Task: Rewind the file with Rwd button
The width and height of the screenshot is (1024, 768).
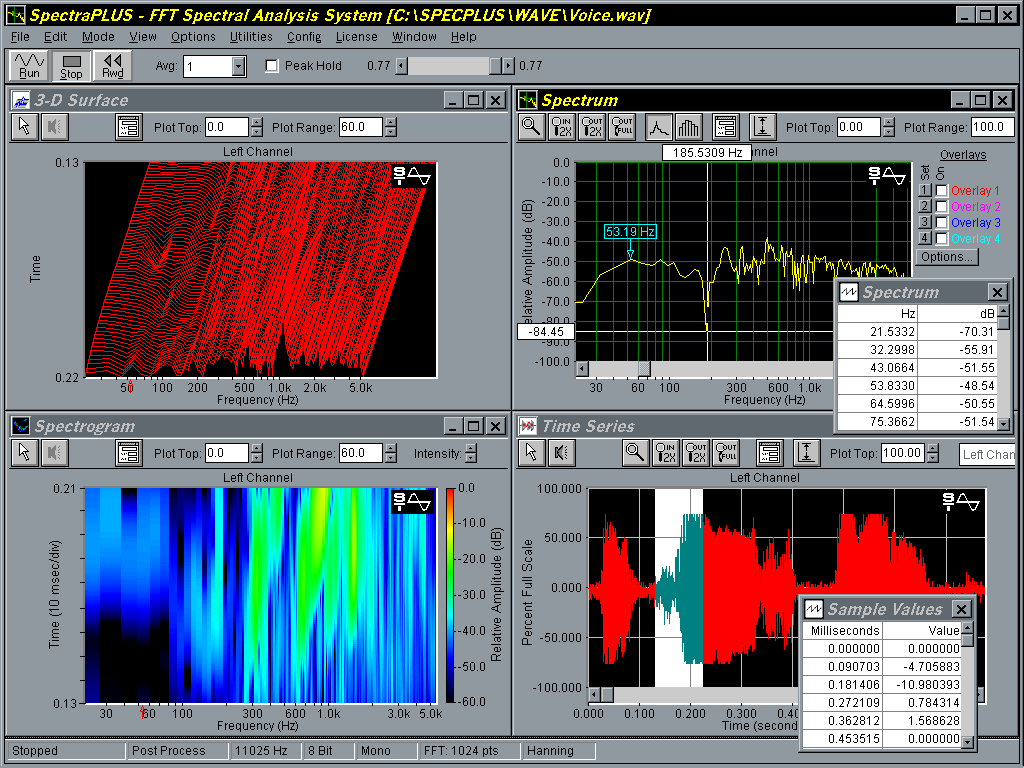Action: (x=113, y=65)
